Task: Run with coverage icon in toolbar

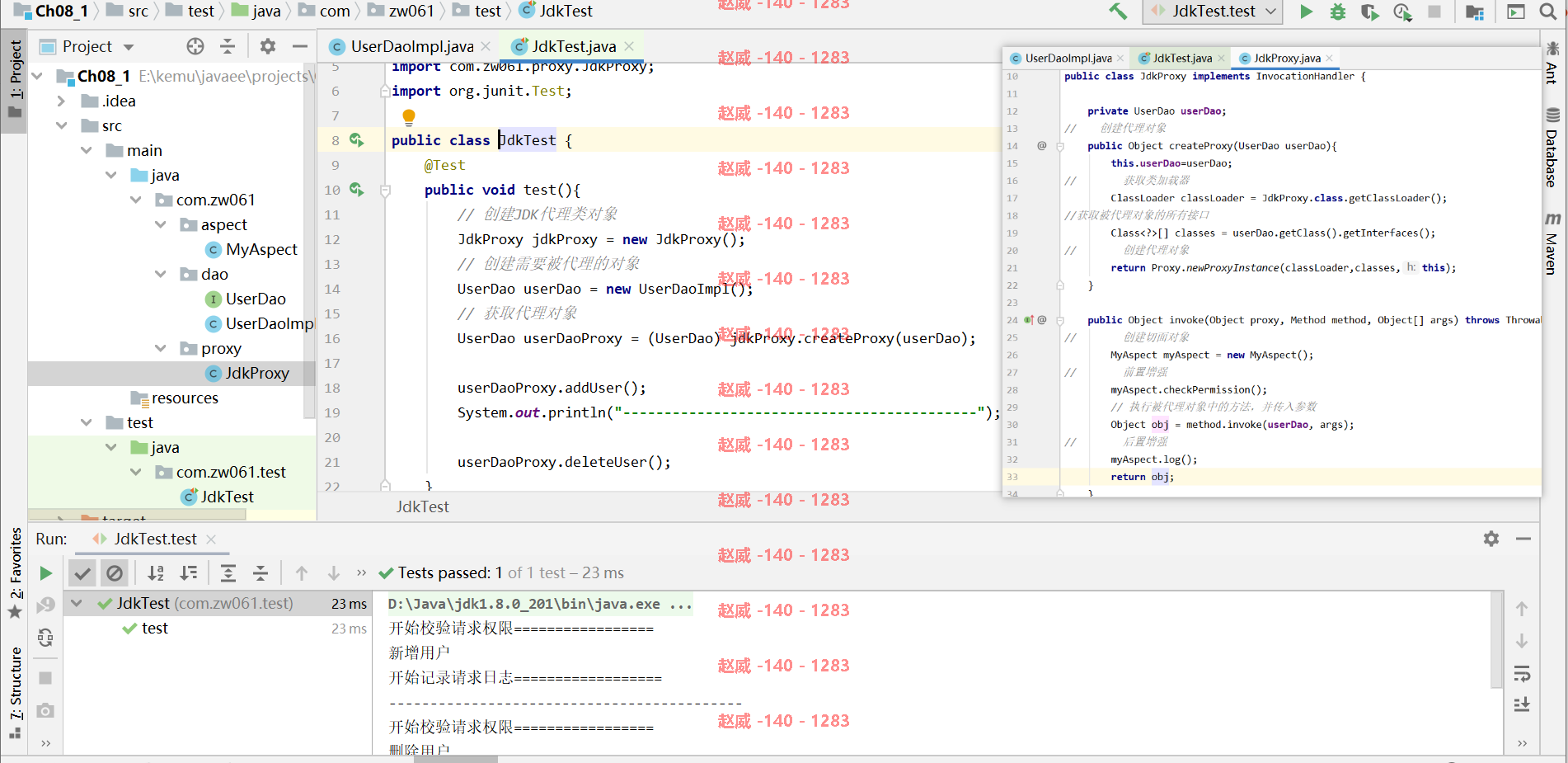Action: coord(1369,12)
